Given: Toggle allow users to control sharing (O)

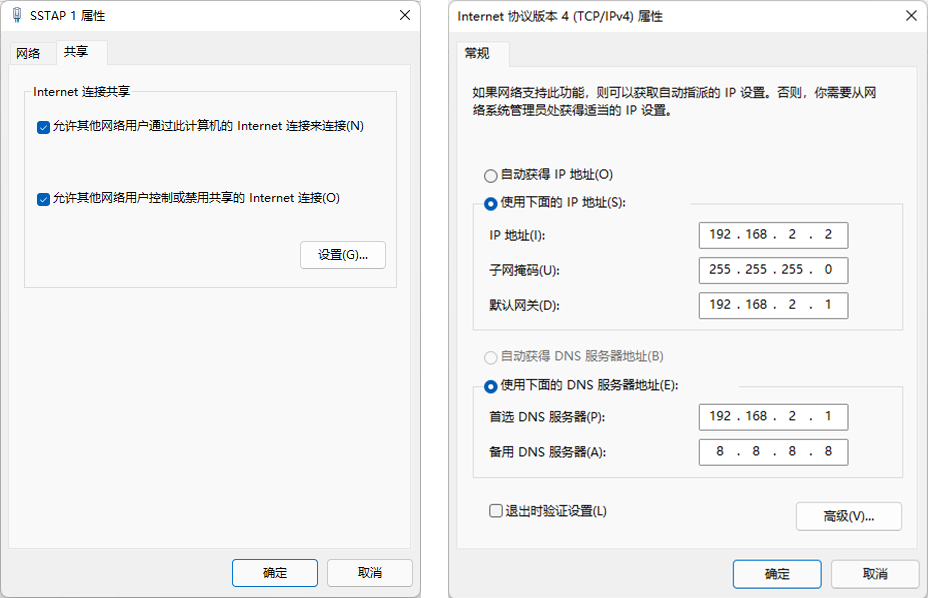Looking at the screenshot, I should tap(43, 199).
